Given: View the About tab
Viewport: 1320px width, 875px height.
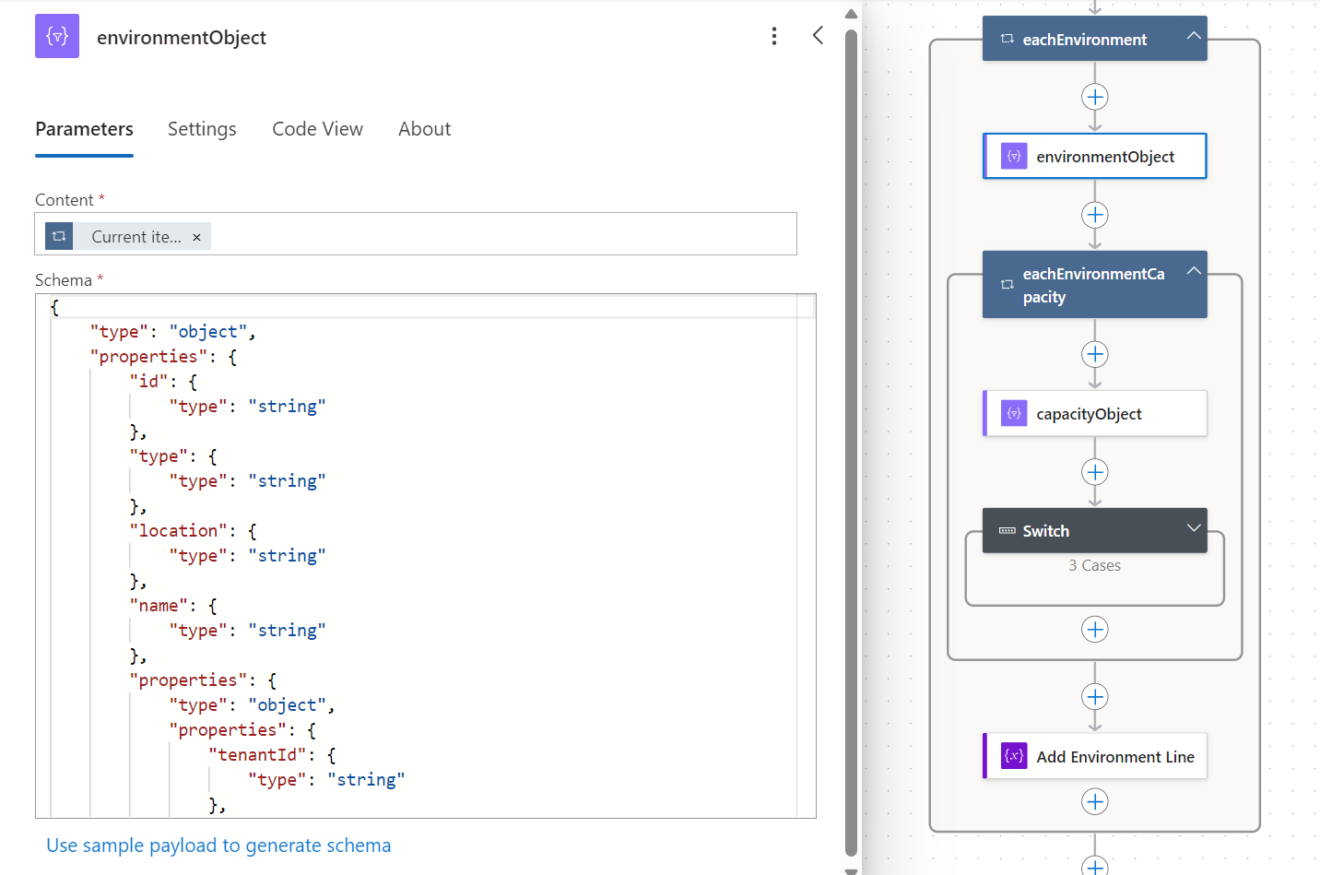Looking at the screenshot, I should (424, 128).
